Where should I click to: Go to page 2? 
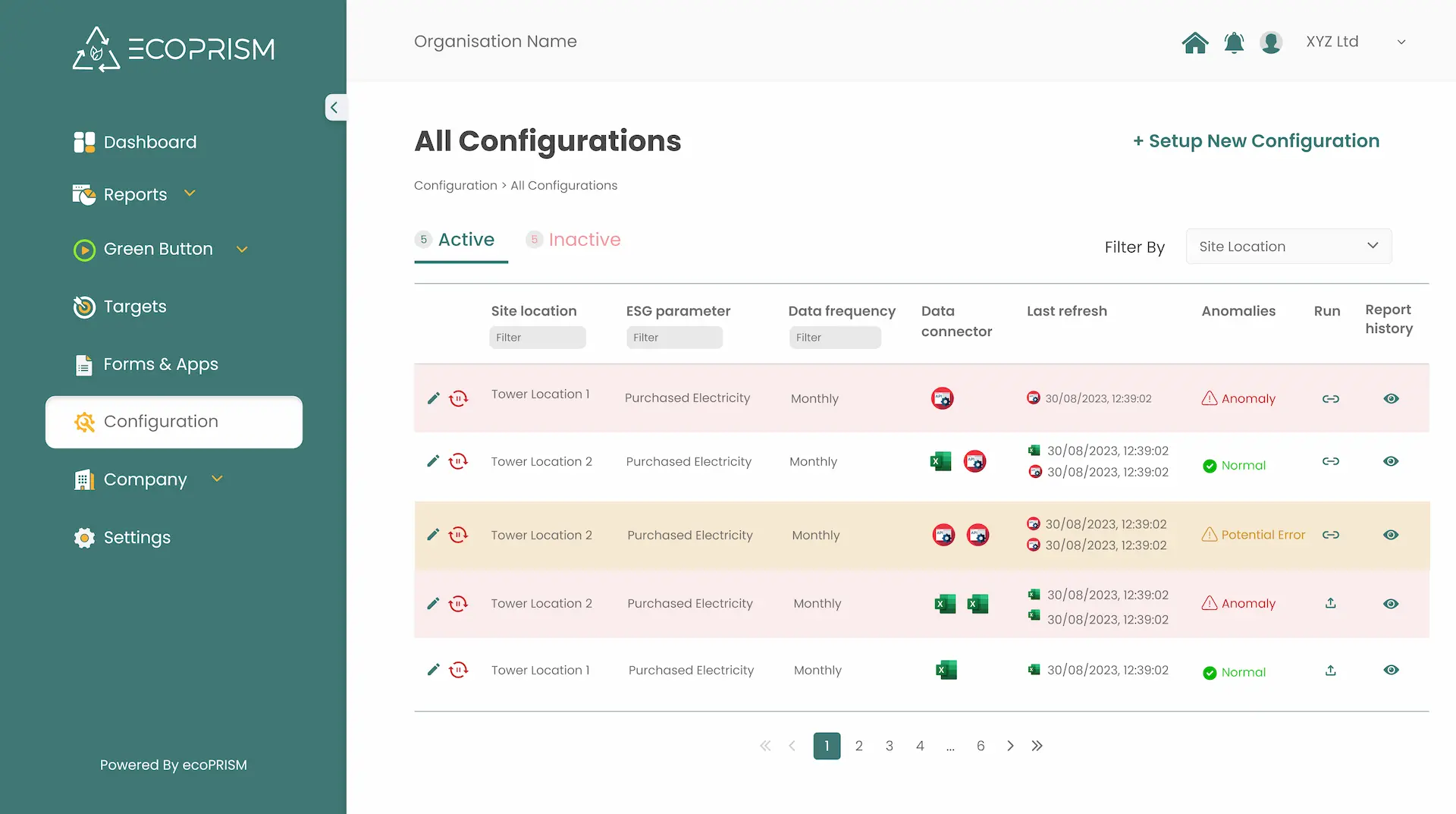coord(858,746)
